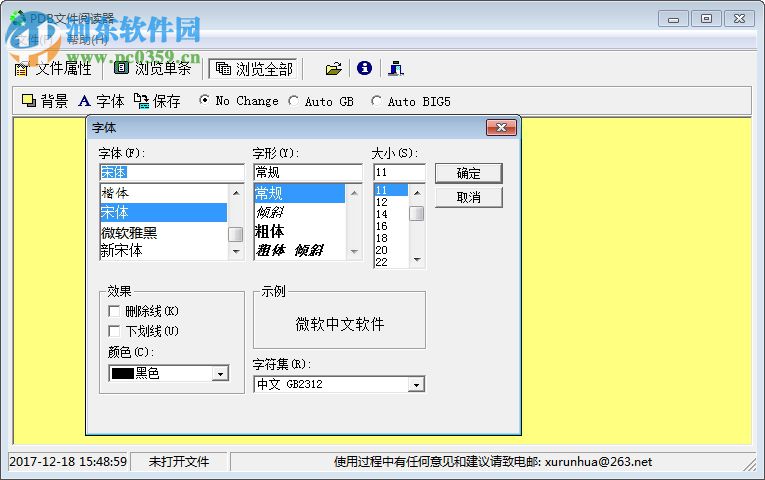Click size list scroll up arrow
The width and height of the screenshot is (765, 480).
(417, 193)
